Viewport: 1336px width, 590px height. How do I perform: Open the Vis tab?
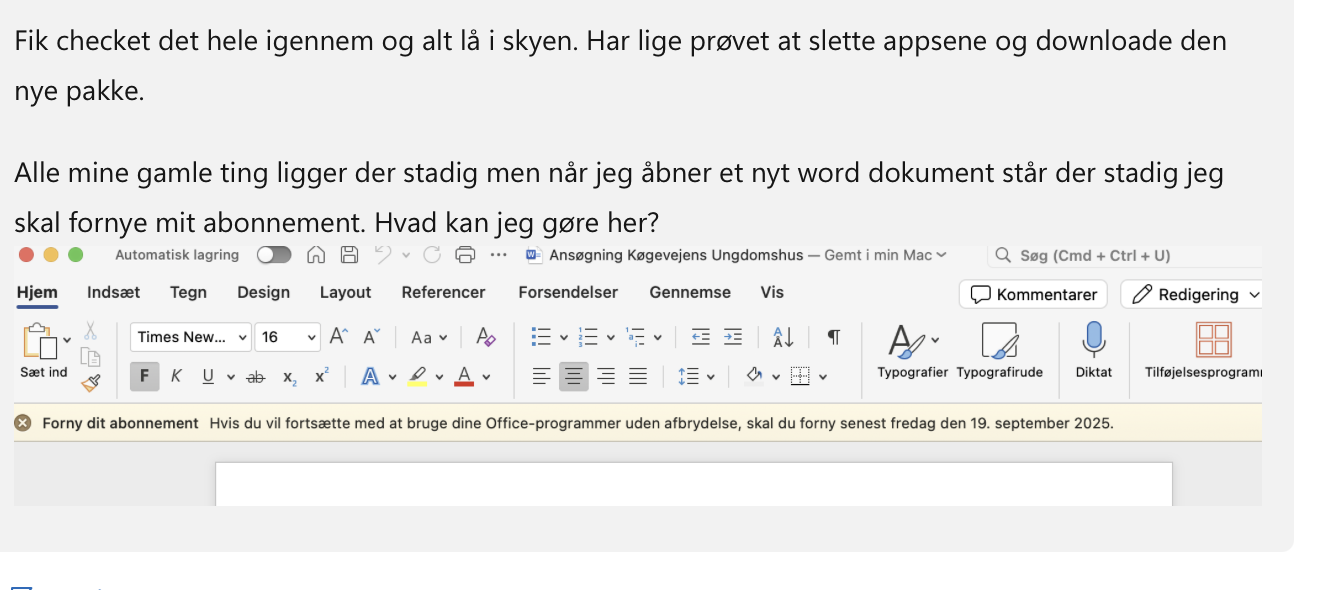(x=772, y=293)
